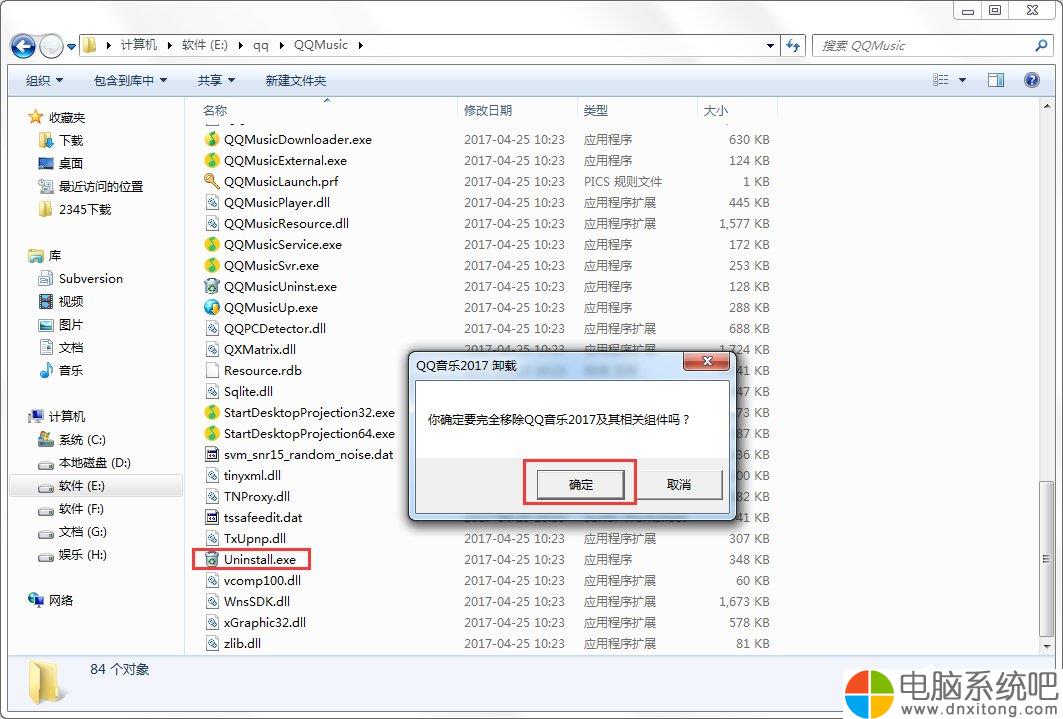Open the view options dropdown arrow

(x=962, y=80)
